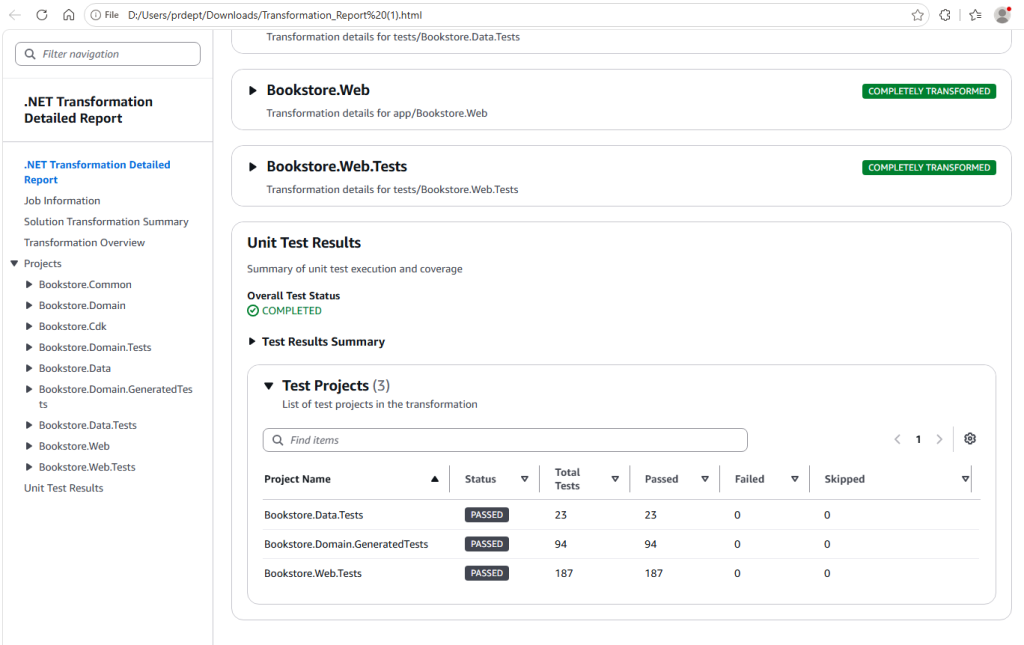This screenshot has width=1024, height=645.
Task: Focus the Find items search box
Action: 505,440
